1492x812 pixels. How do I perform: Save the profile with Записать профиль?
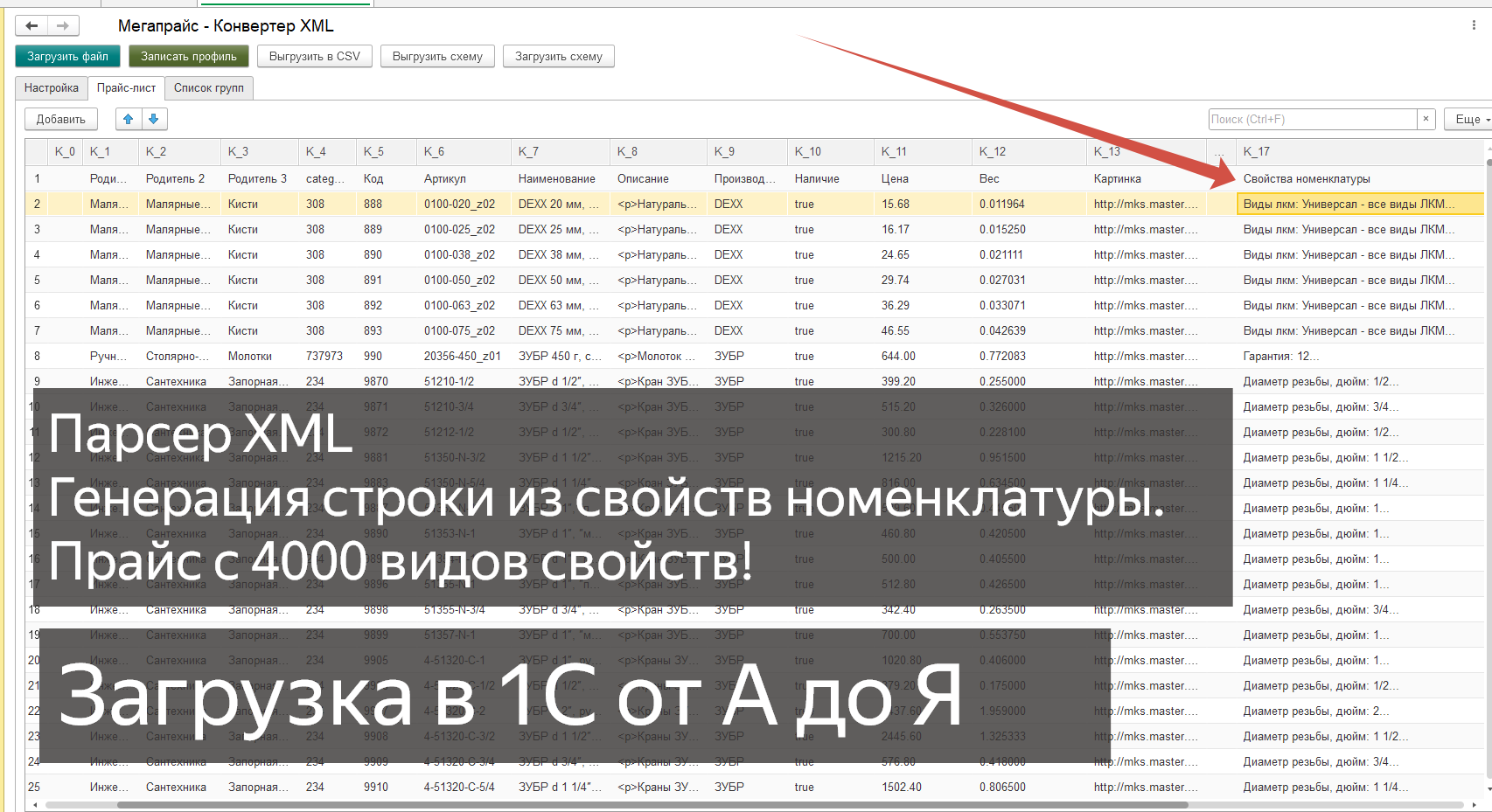coord(189,56)
